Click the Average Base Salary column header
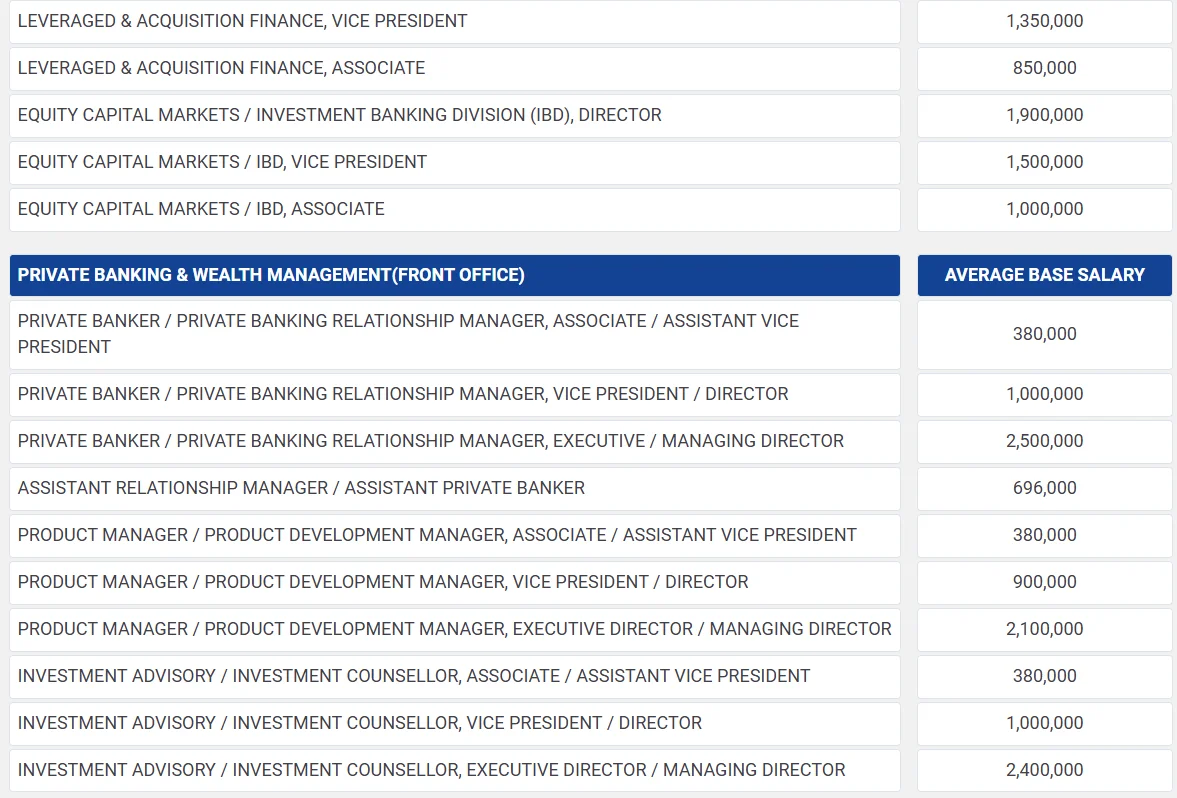This screenshot has height=798, width=1177. pos(1044,275)
